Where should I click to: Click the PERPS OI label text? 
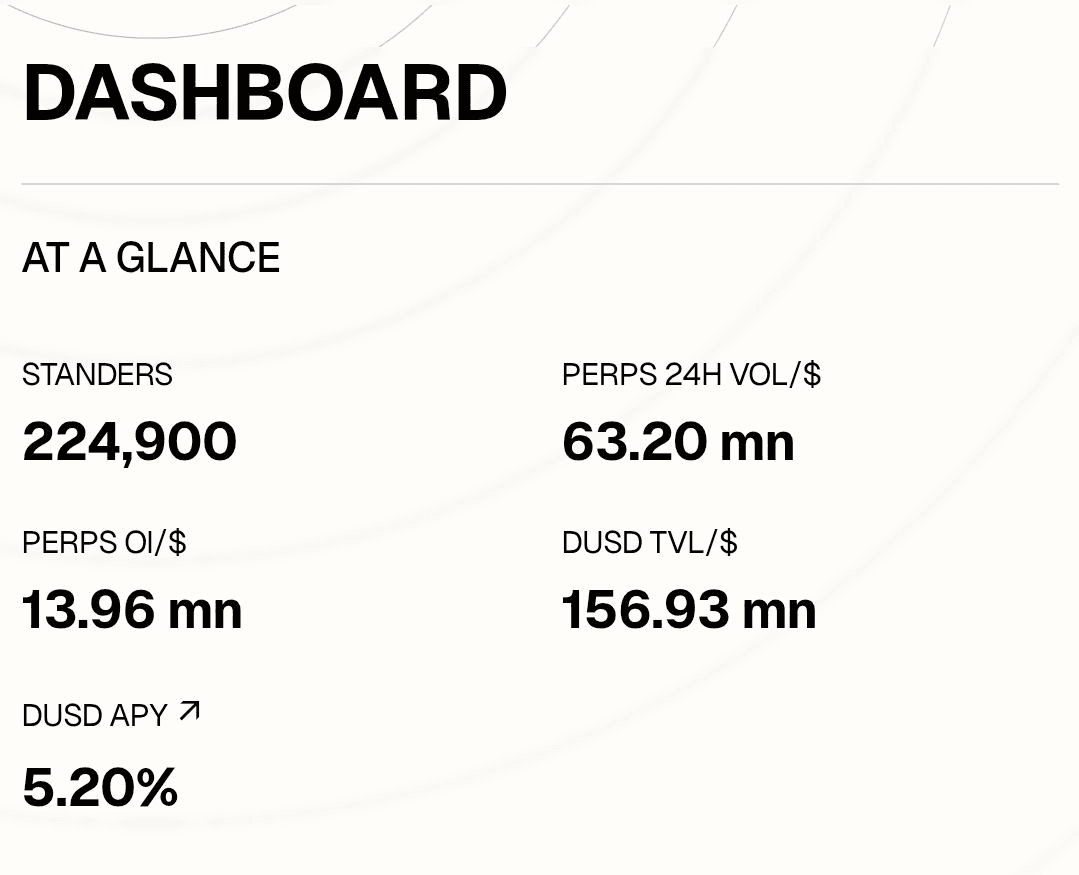pyautogui.click(x=90, y=543)
